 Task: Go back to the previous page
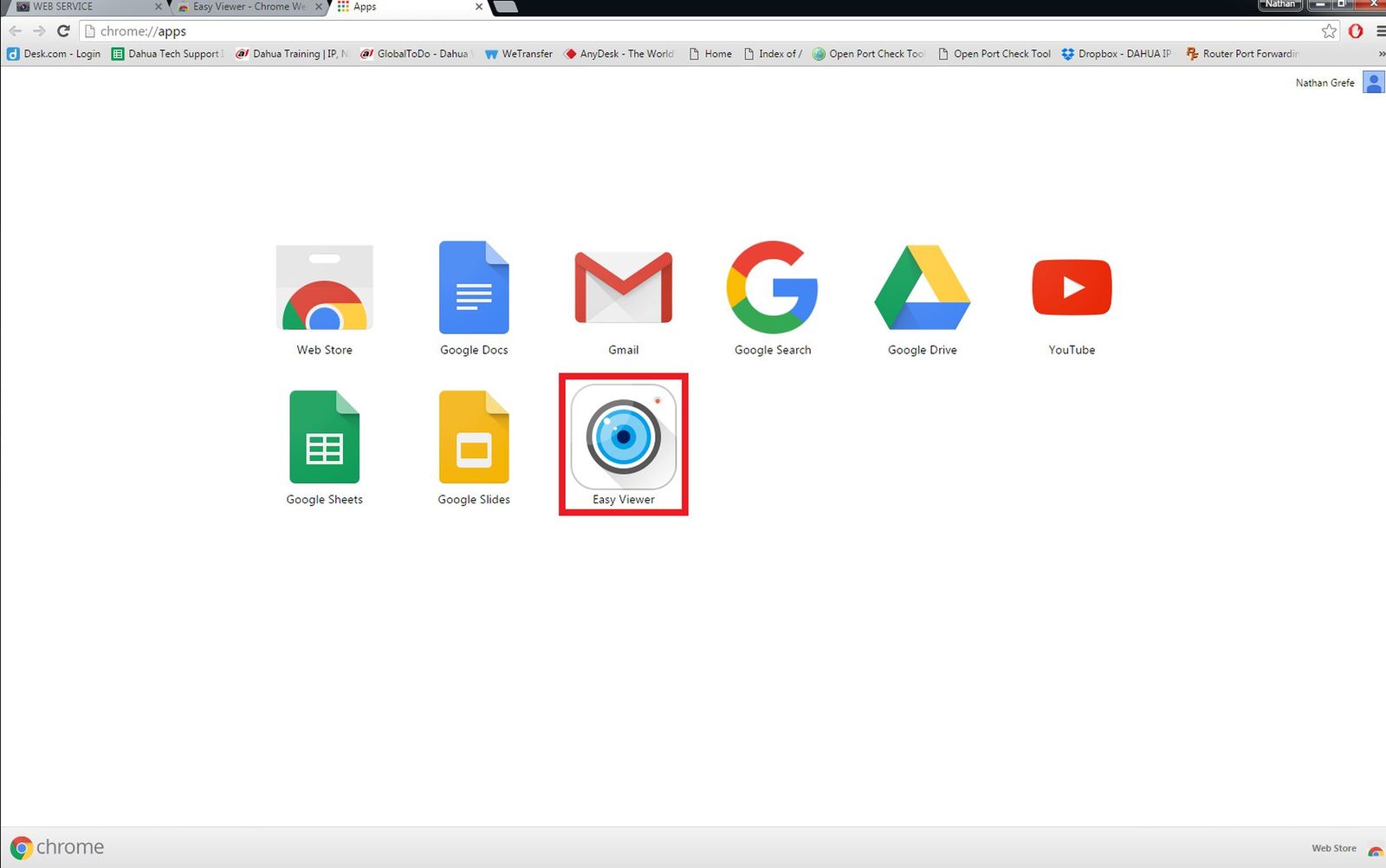pos(16,31)
